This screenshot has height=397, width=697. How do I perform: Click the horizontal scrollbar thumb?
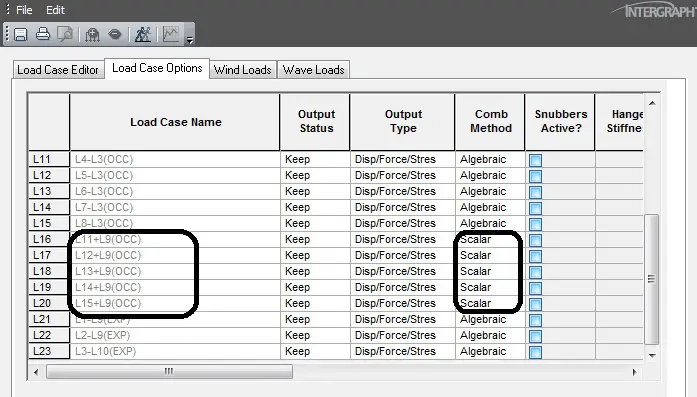pos(169,372)
